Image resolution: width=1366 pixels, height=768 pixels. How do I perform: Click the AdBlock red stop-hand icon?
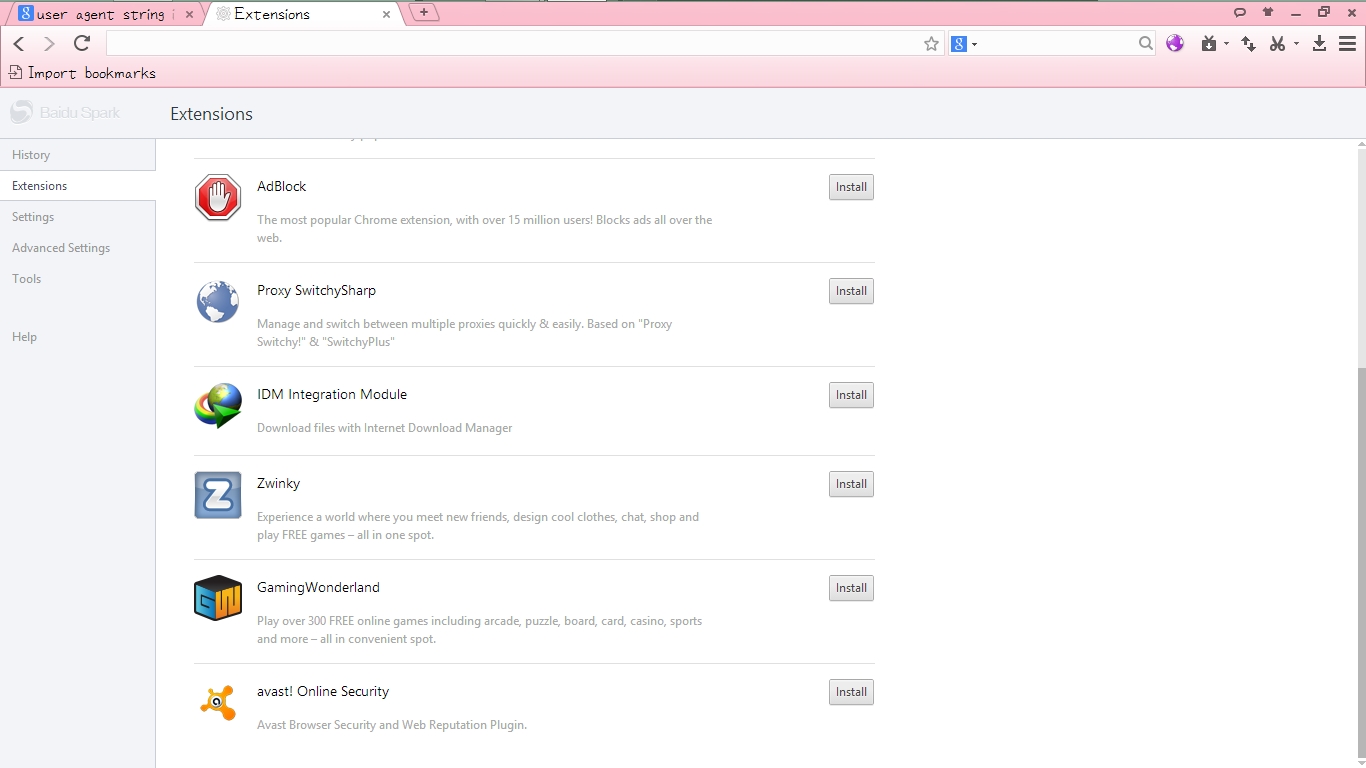(218, 198)
